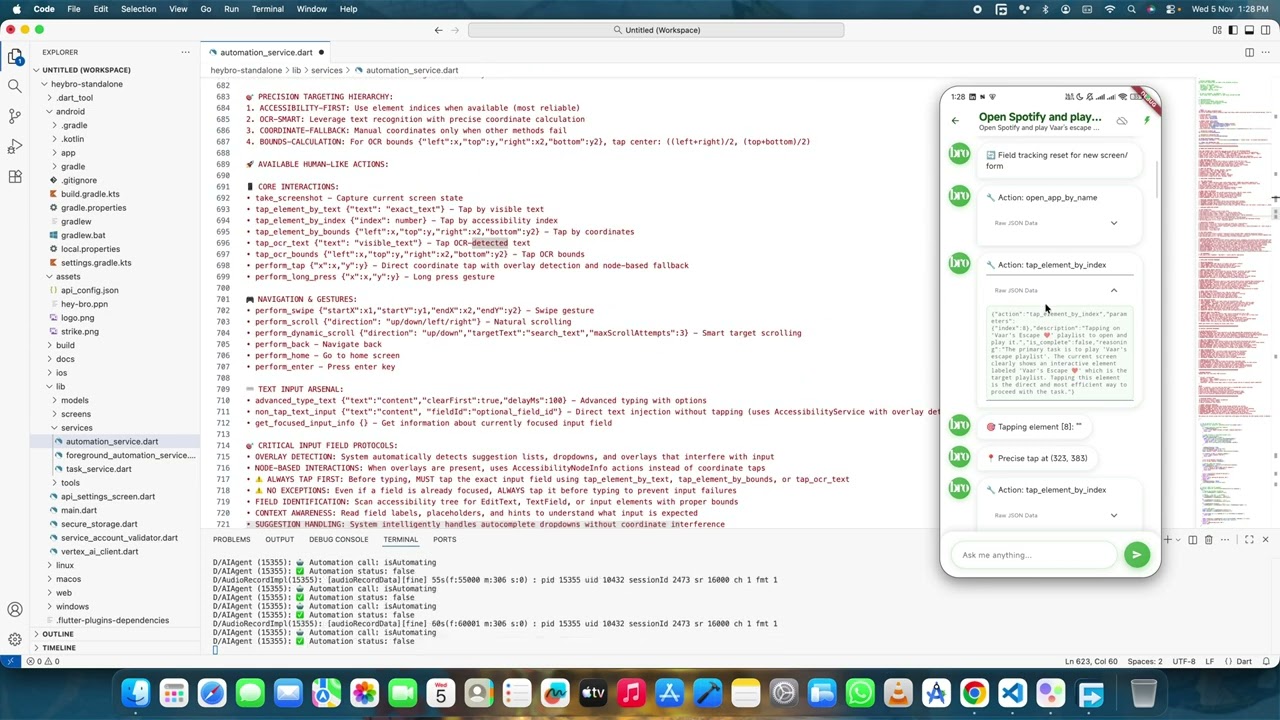Click the Accounts icon in activity bar
1280x720 pixels.
click(15, 609)
